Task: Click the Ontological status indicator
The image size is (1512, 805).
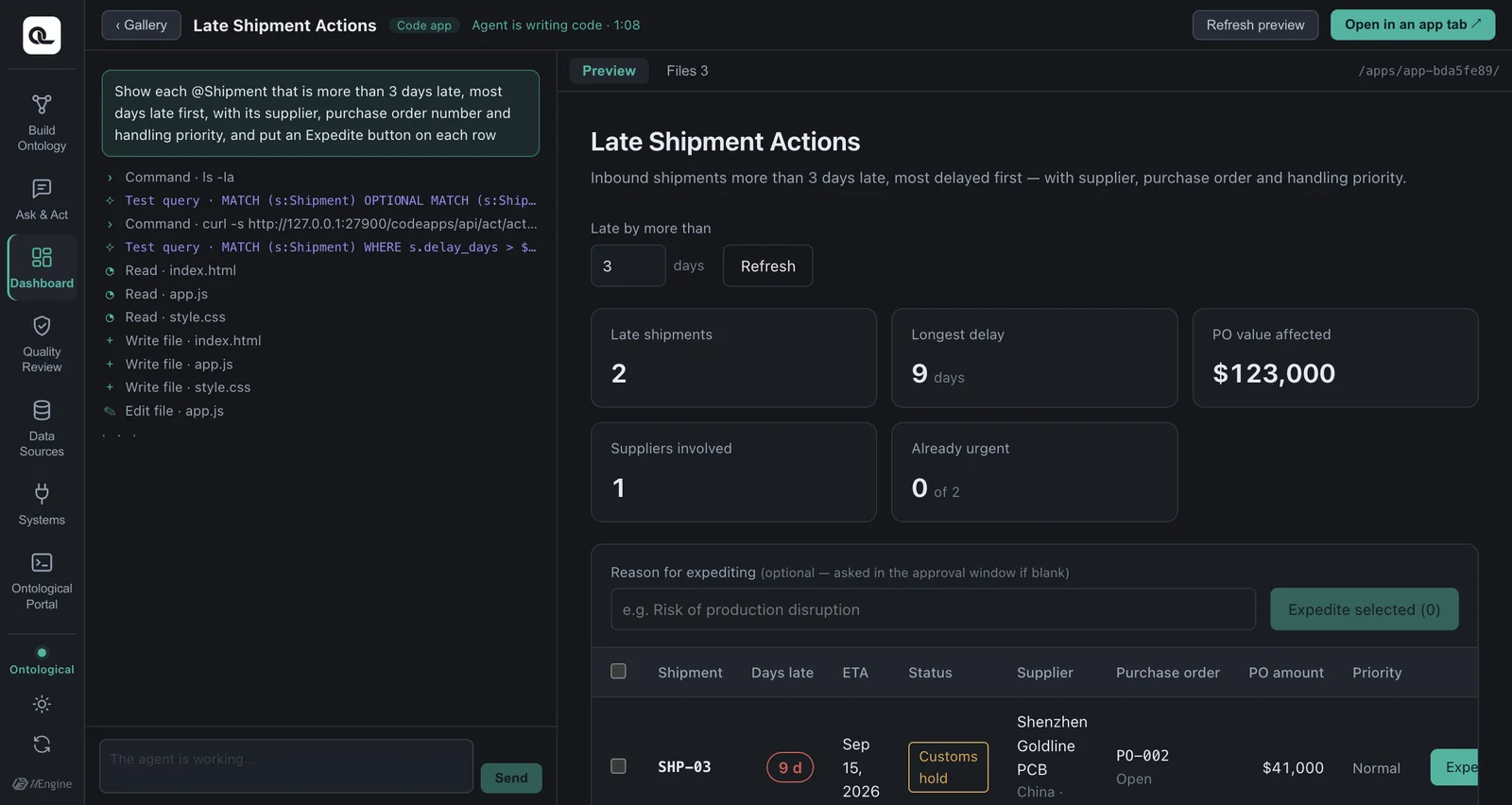Action: (x=42, y=661)
